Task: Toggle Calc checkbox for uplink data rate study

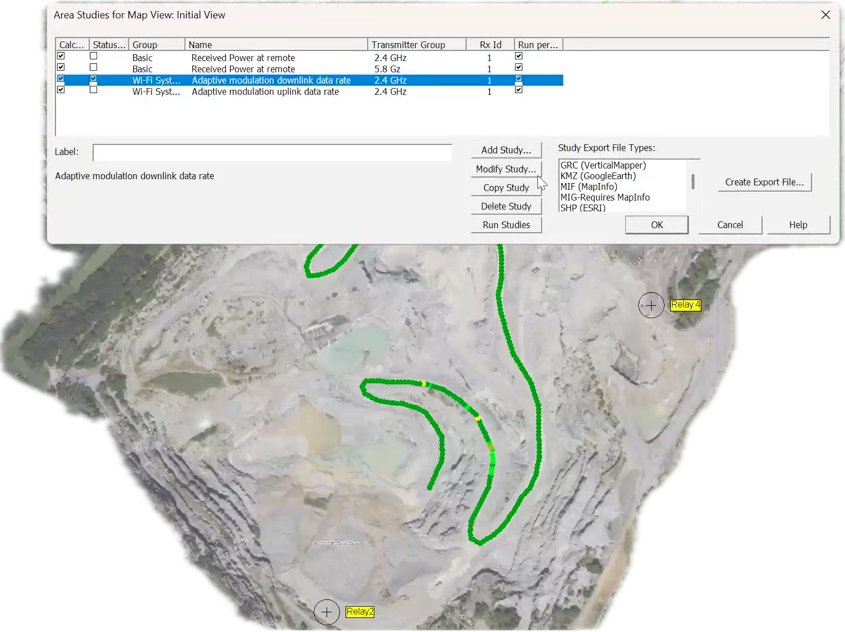Action: [x=61, y=90]
